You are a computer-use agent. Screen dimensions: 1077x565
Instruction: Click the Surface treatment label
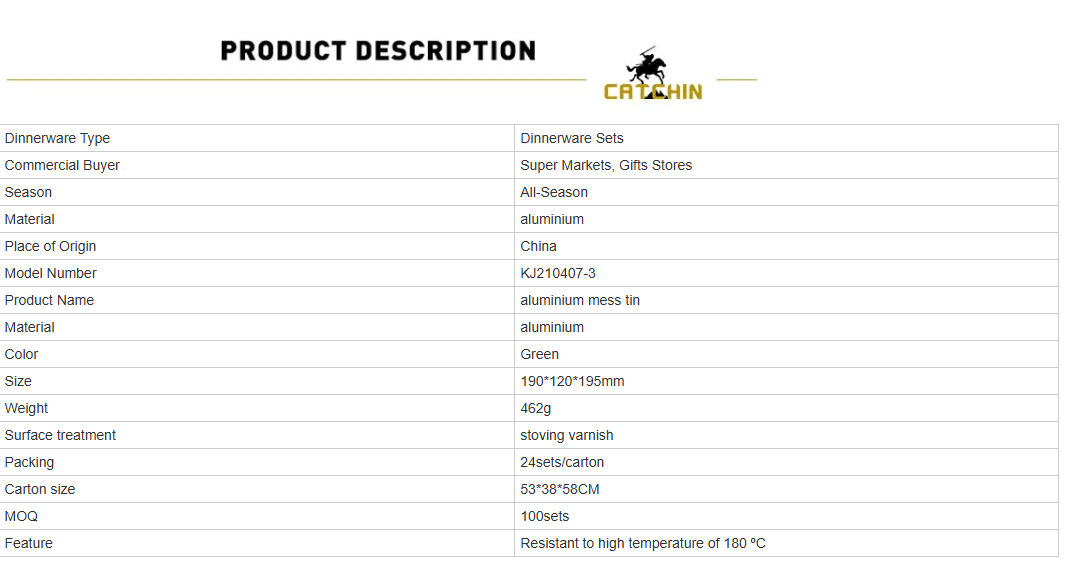click(x=60, y=435)
